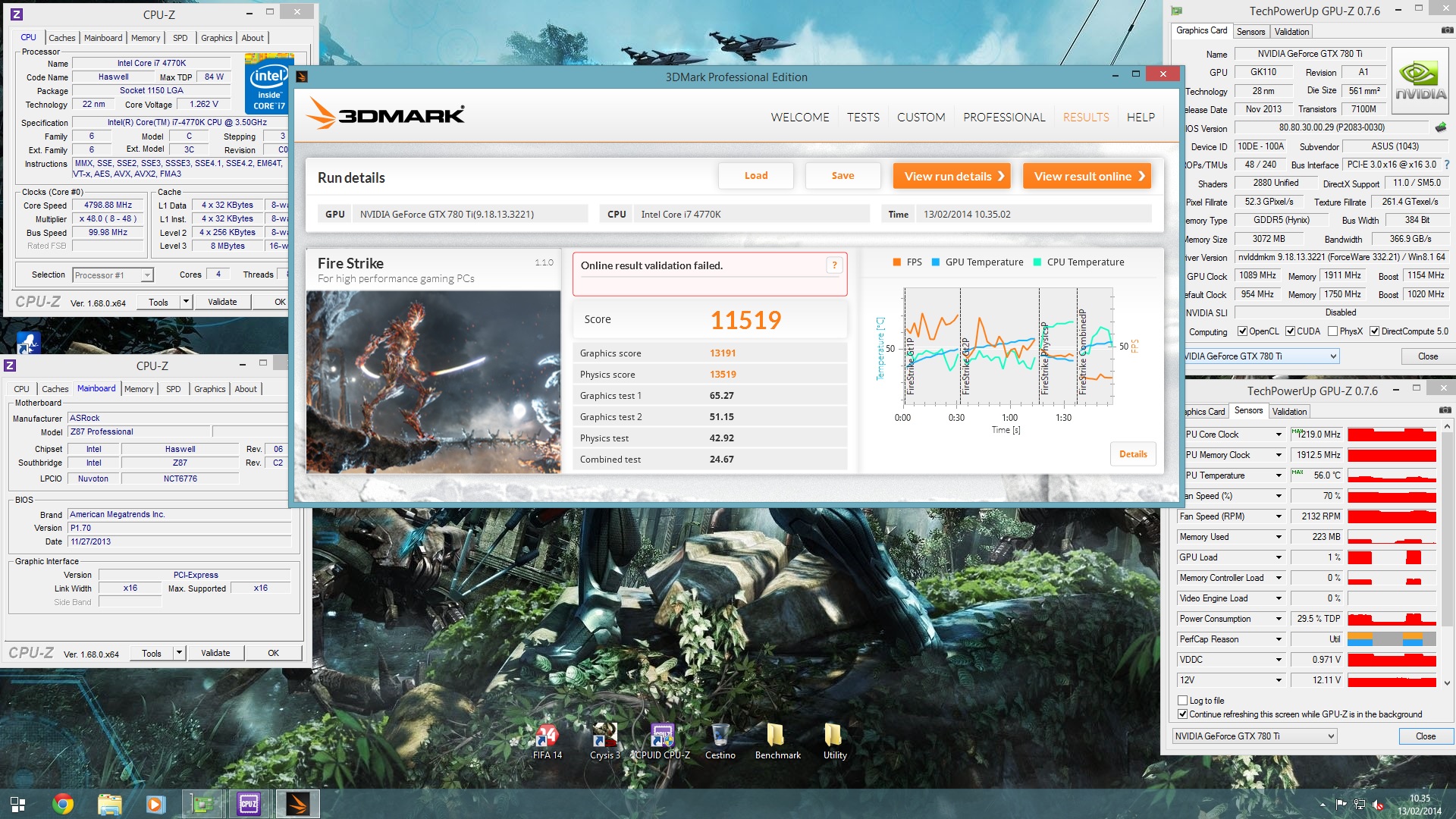Click the Load button in Run details
This screenshot has width=1456, height=819.
(x=755, y=176)
